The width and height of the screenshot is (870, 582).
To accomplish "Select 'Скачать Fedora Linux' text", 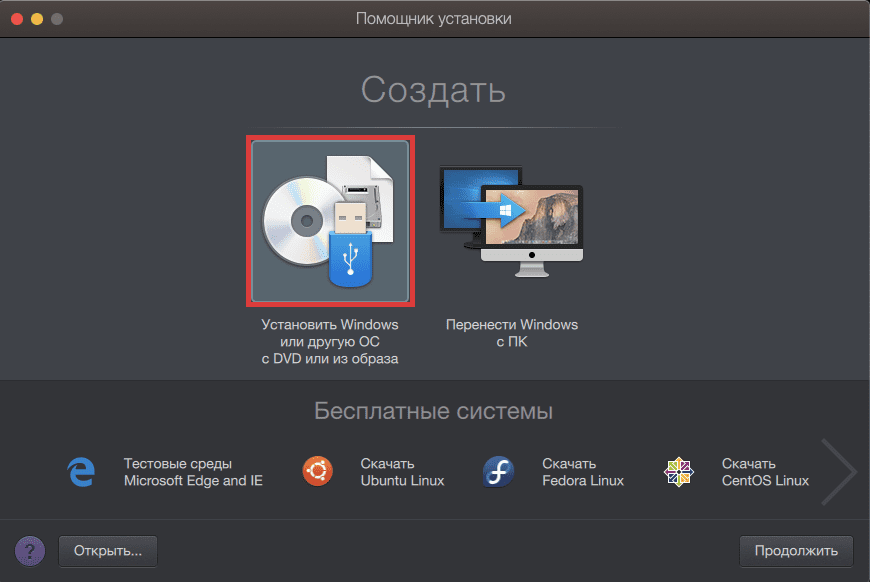I will point(583,472).
